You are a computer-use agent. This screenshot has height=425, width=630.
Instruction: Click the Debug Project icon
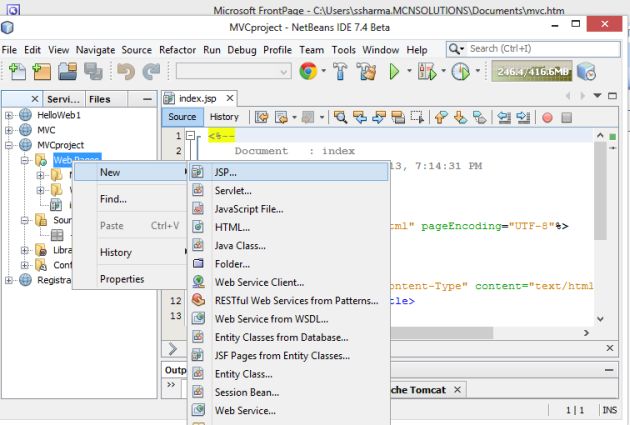(x=427, y=72)
